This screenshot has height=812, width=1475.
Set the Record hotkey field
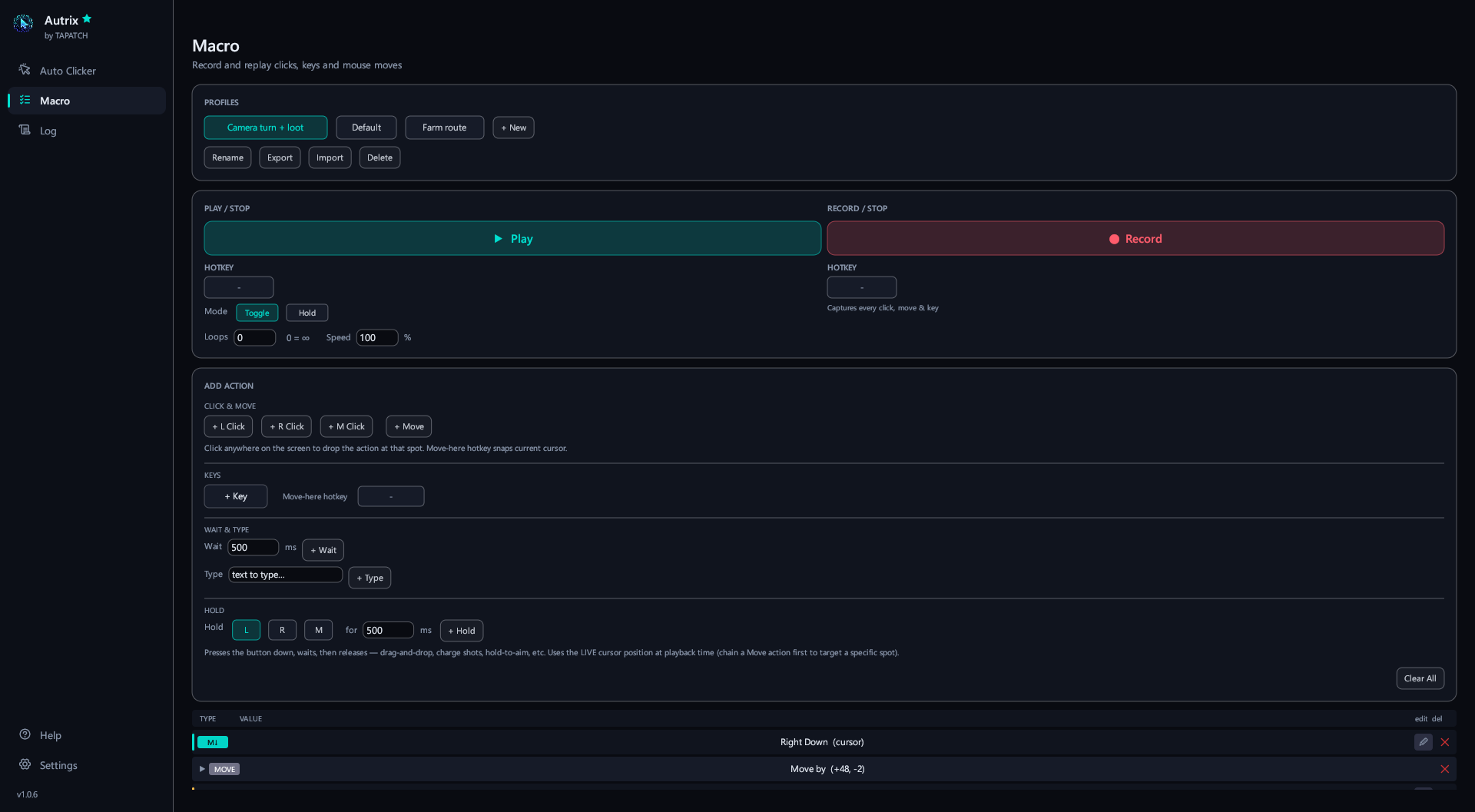pos(862,287)
